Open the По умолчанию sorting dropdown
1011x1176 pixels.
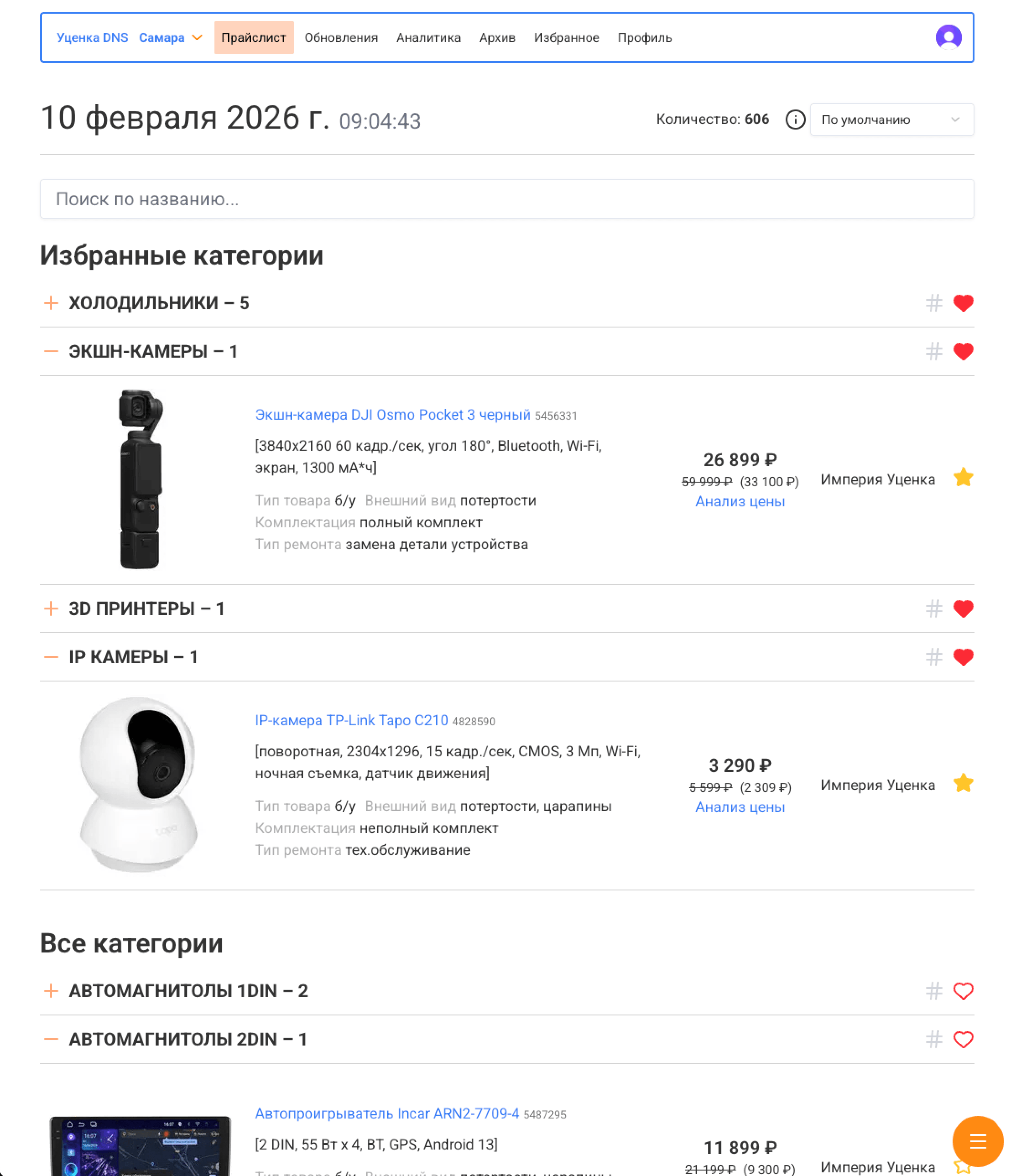click(892, 120)
